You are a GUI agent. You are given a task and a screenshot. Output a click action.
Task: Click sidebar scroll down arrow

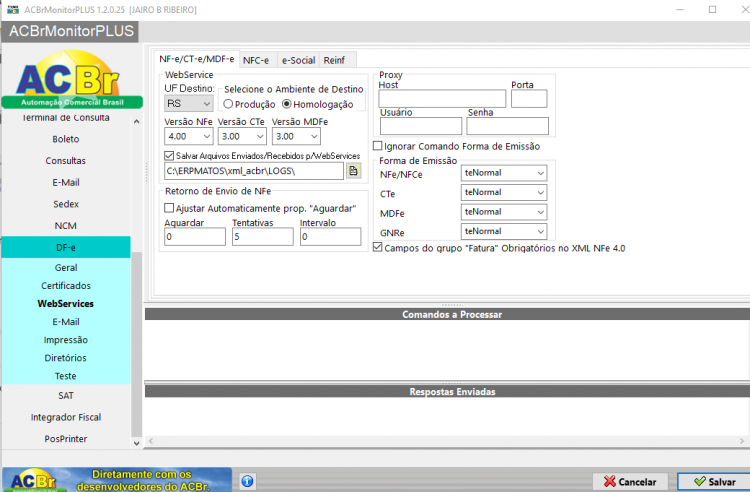[x=136, y=443]
